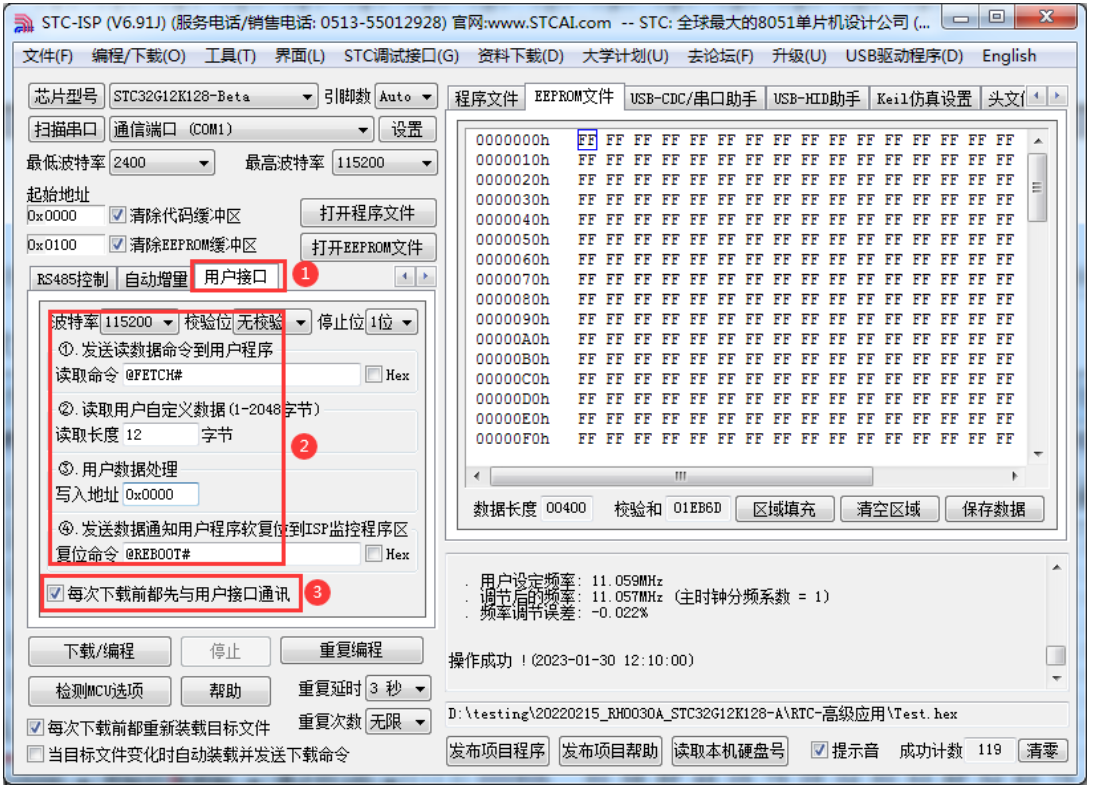
Task: Click 打开程序文件 button
Action: click(368, 213)
